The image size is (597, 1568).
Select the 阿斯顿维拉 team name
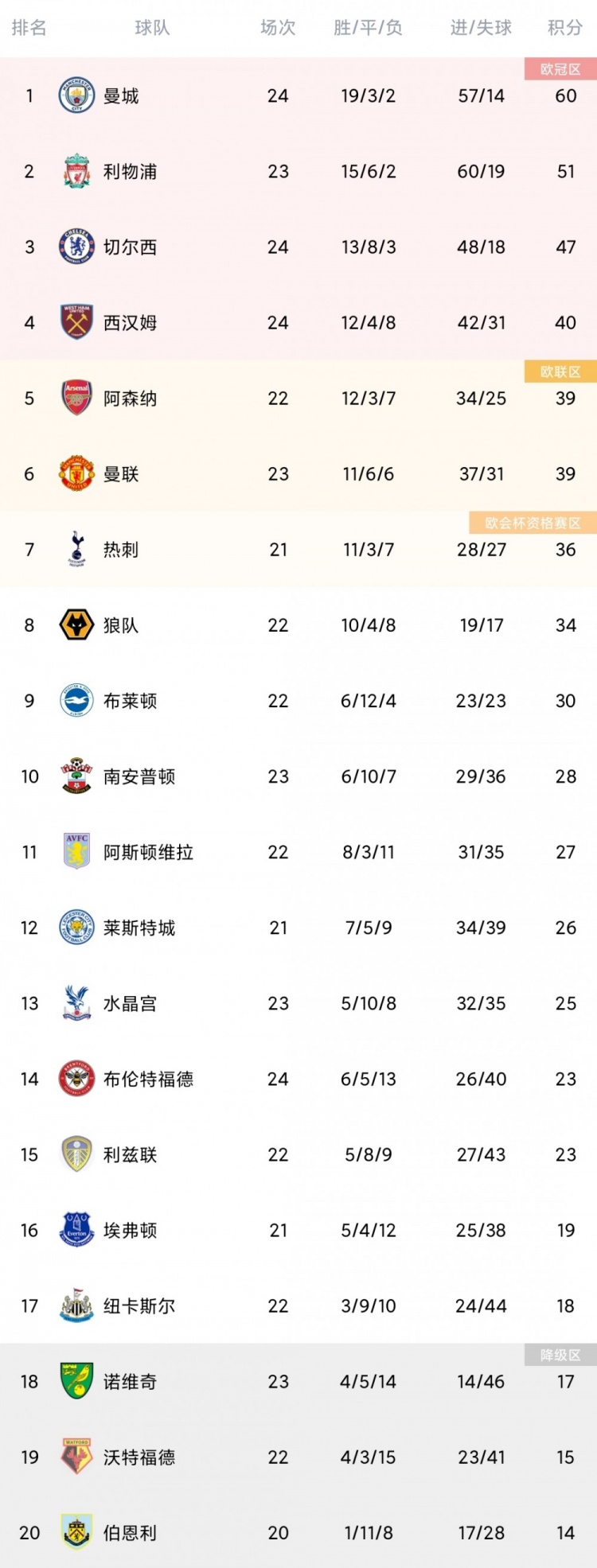148,852
